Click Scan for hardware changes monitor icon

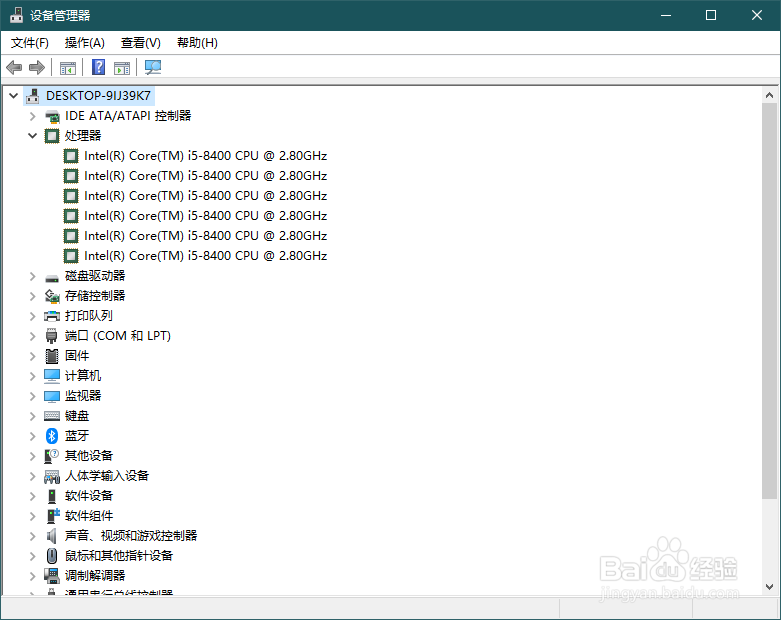coord(153,67)
